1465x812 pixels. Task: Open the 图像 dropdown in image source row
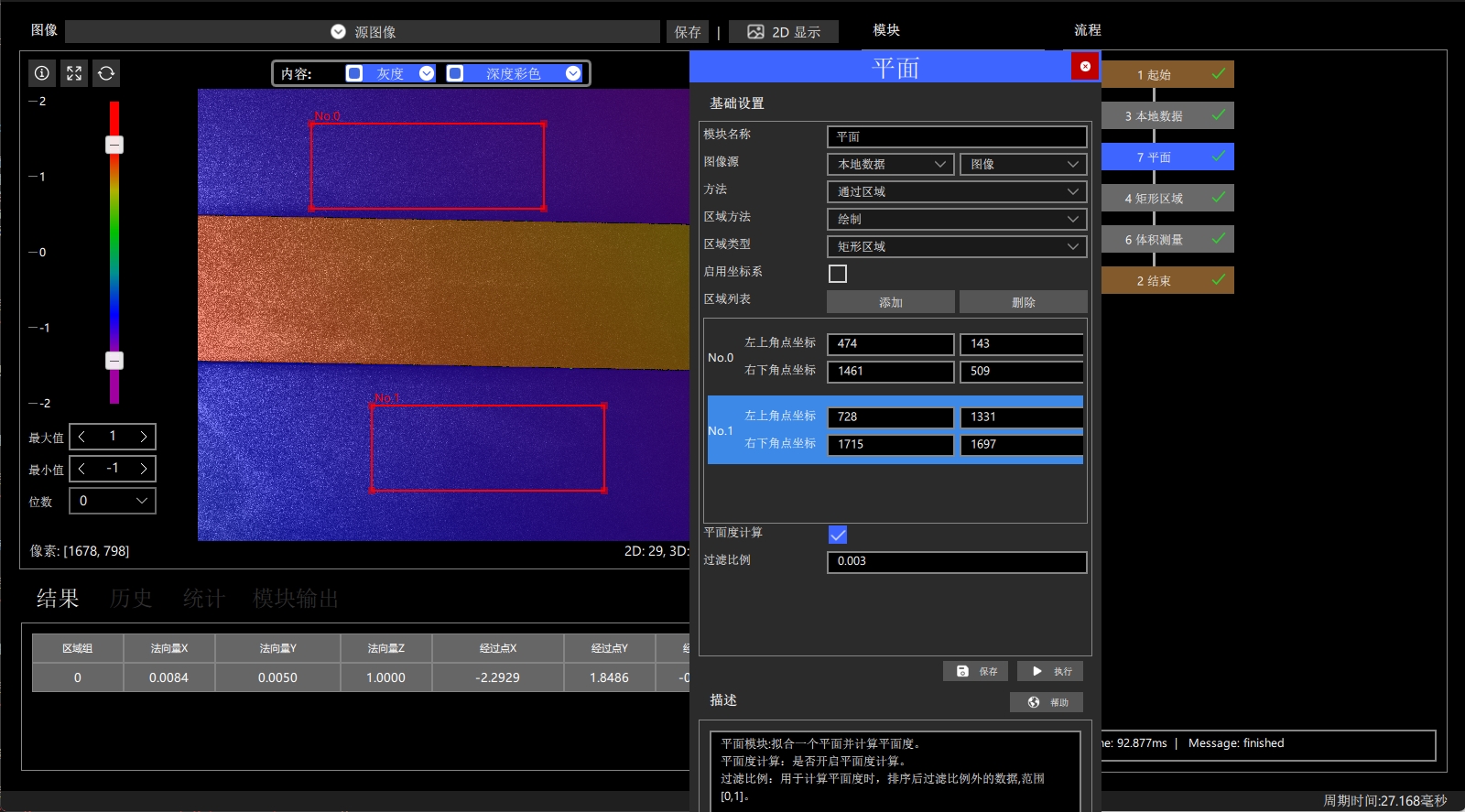click(x=1024, y=164)
